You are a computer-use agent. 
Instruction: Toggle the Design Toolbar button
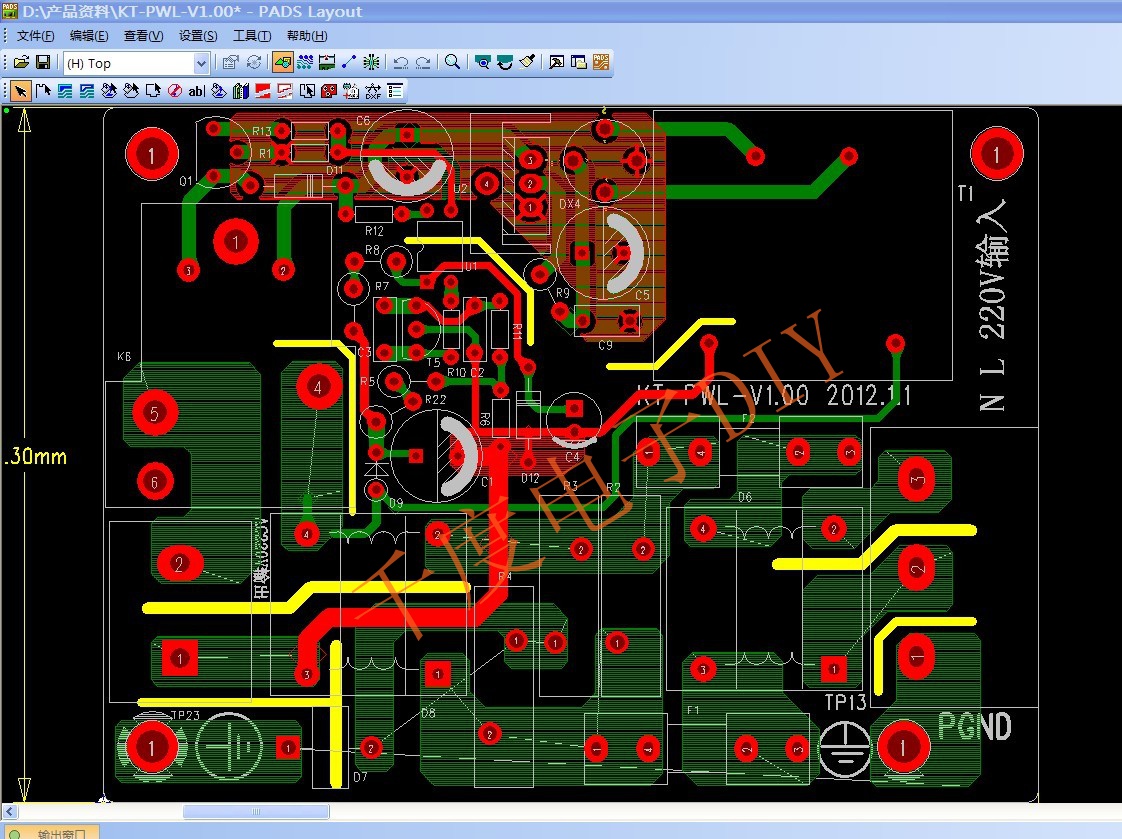[305, 62]
